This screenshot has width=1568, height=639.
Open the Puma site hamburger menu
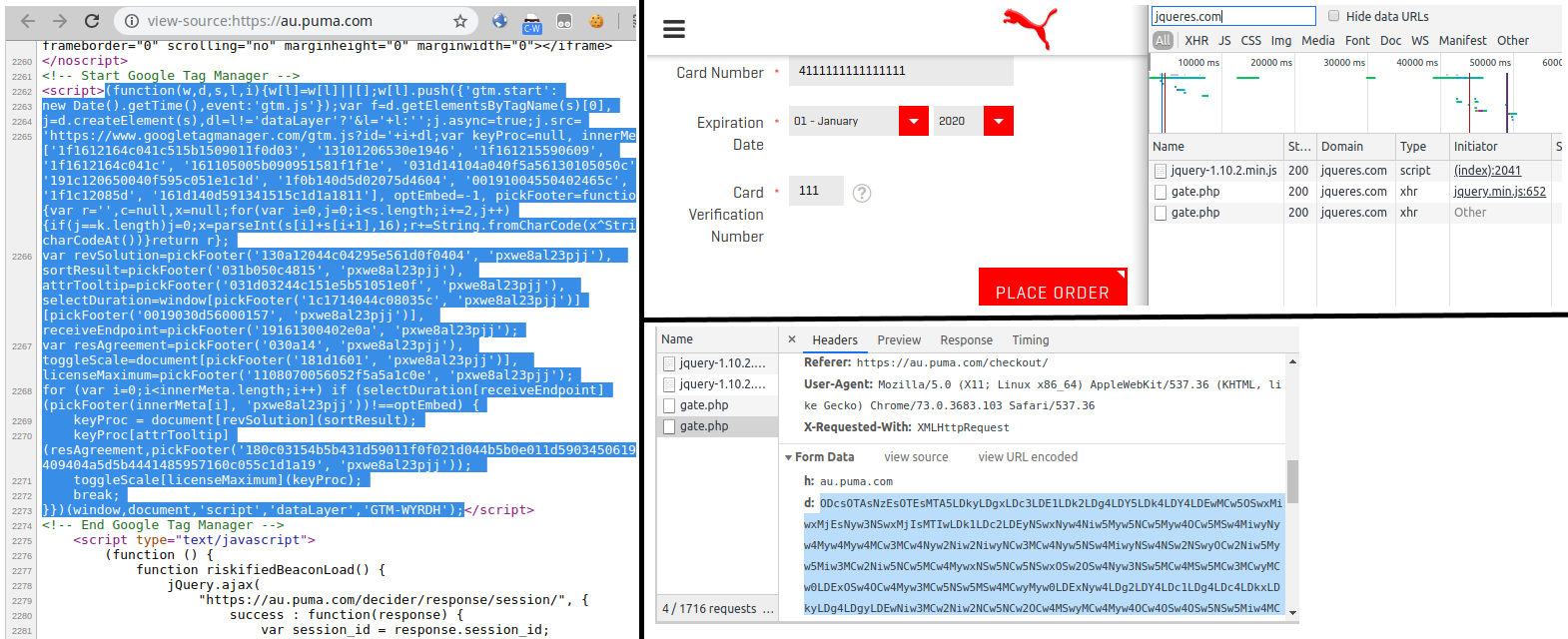click(674, 29)
